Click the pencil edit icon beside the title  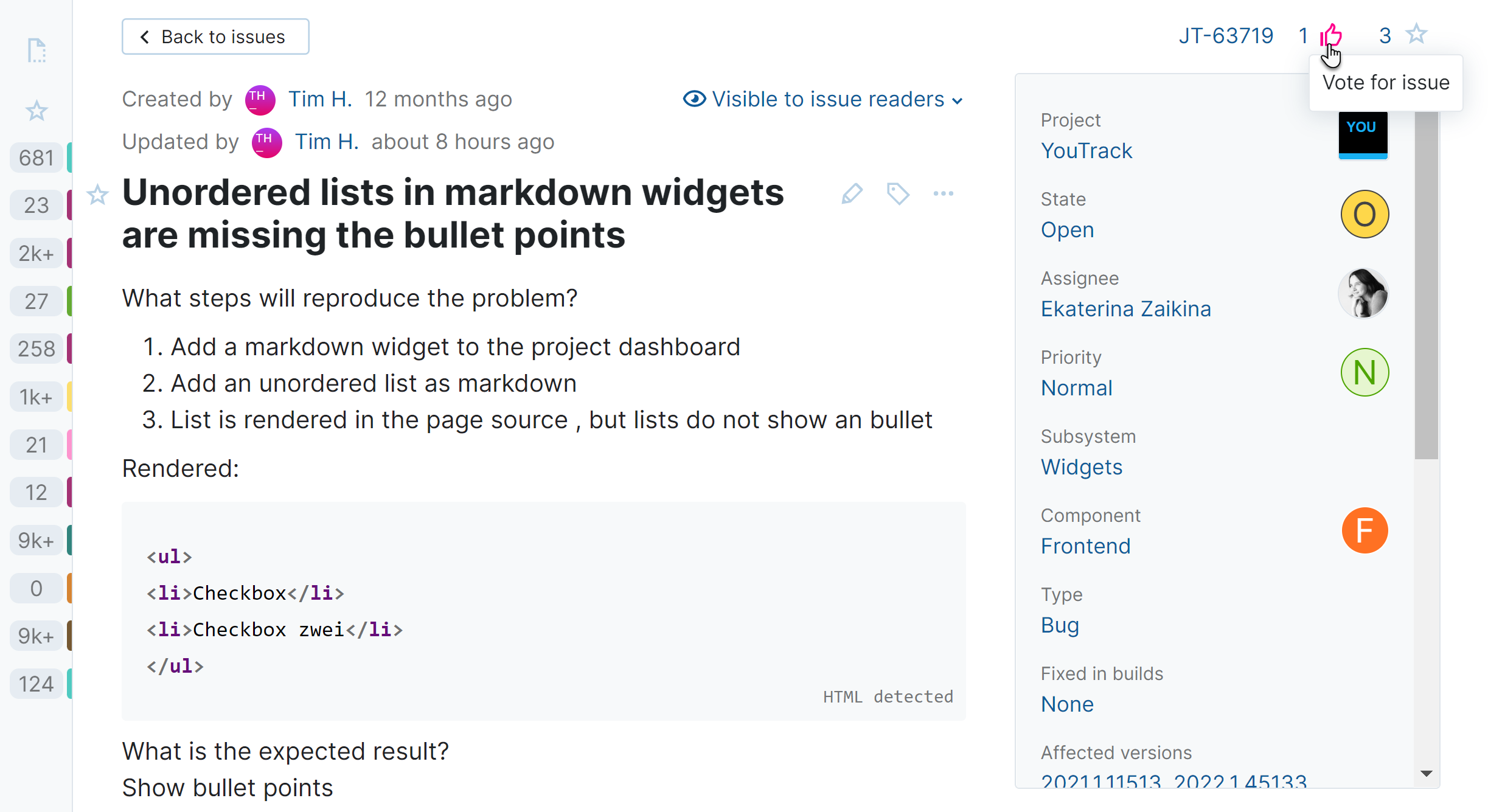(x=852, y=193)
